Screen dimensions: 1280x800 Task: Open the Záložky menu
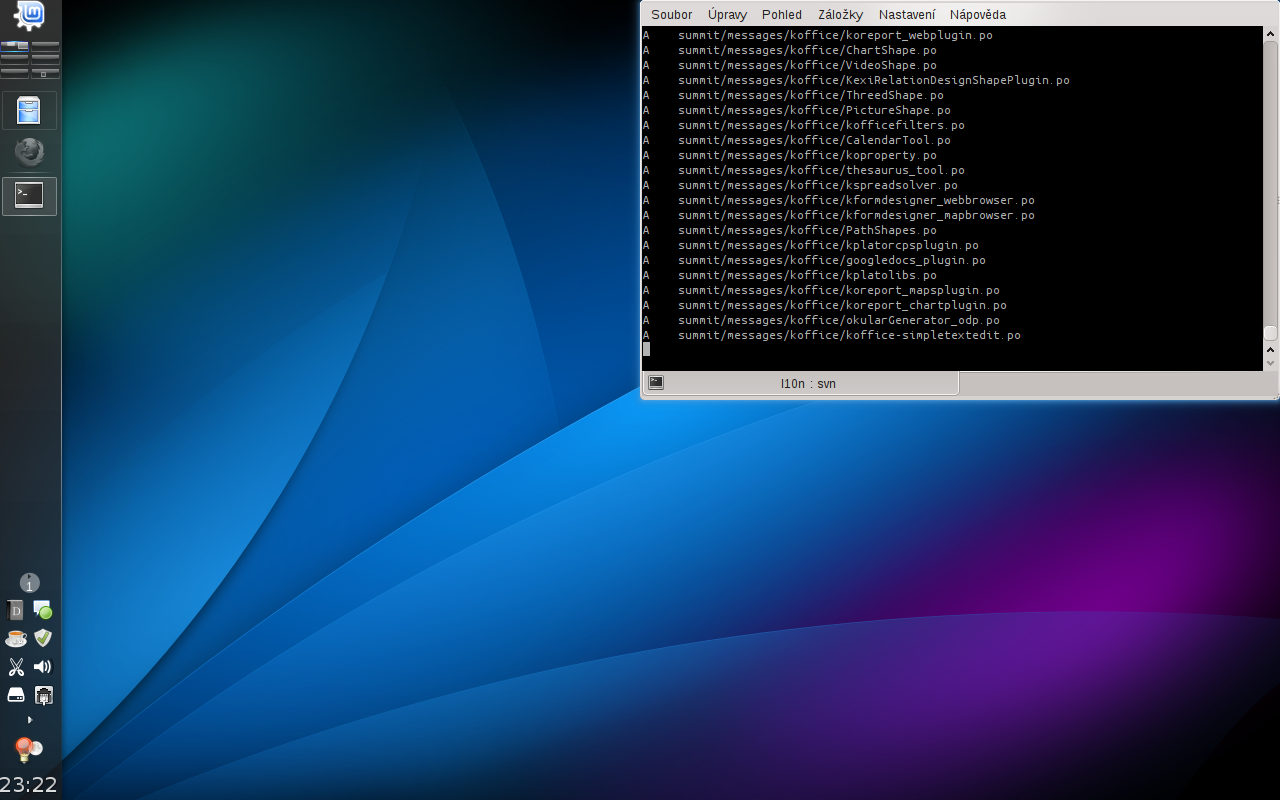(840, 15)
